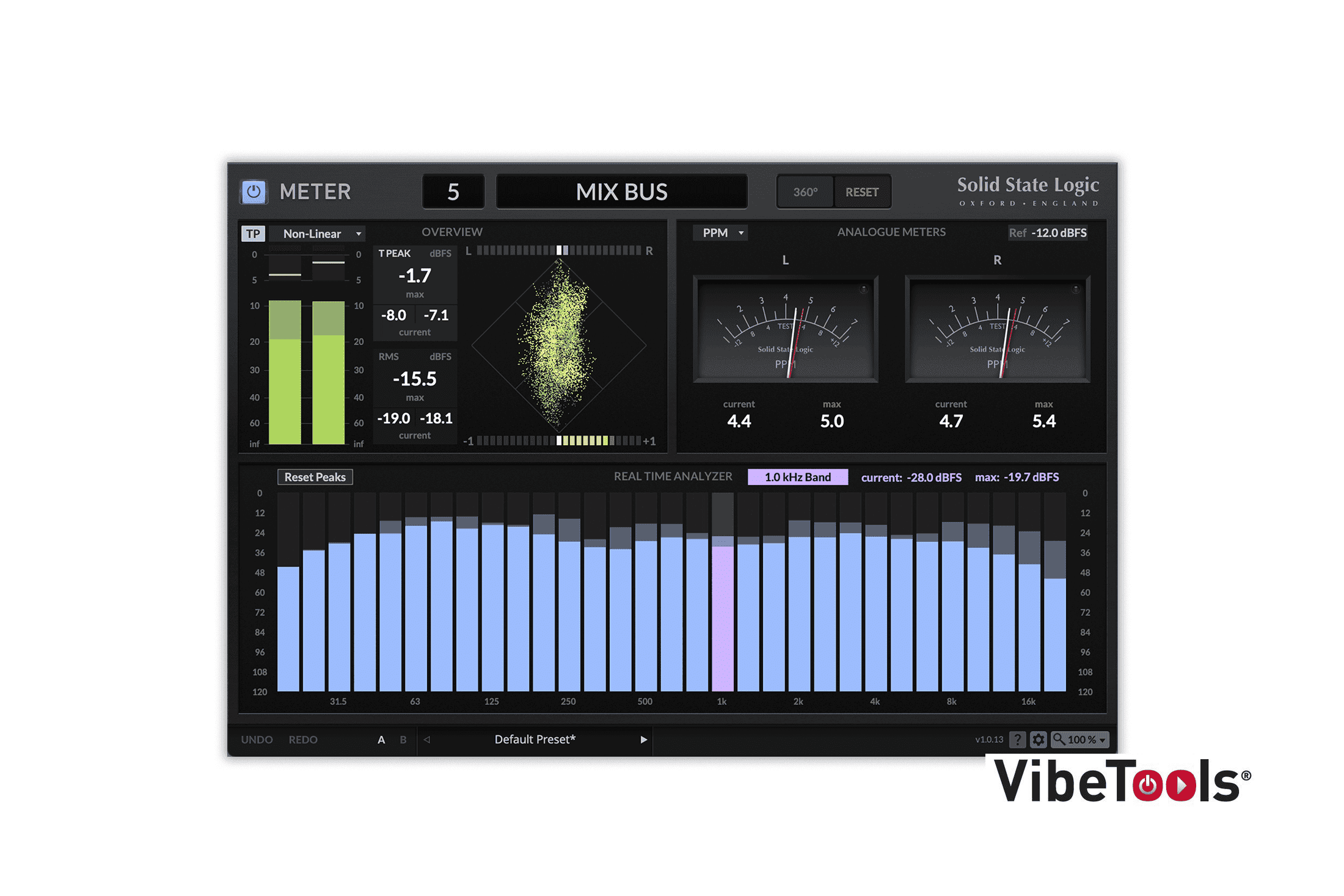The width and height of the screenshot is (1344, 896).
Task: Go to next preset arrow
Action: pos(643,740)
